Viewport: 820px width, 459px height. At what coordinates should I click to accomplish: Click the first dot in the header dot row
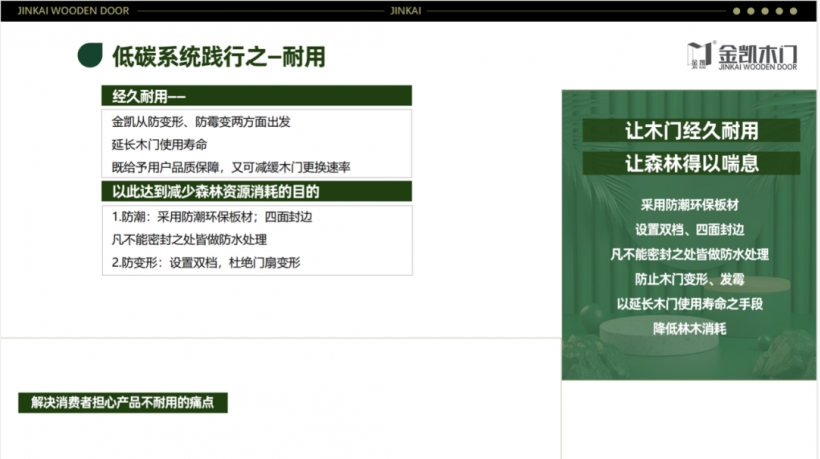pos(737,11)
